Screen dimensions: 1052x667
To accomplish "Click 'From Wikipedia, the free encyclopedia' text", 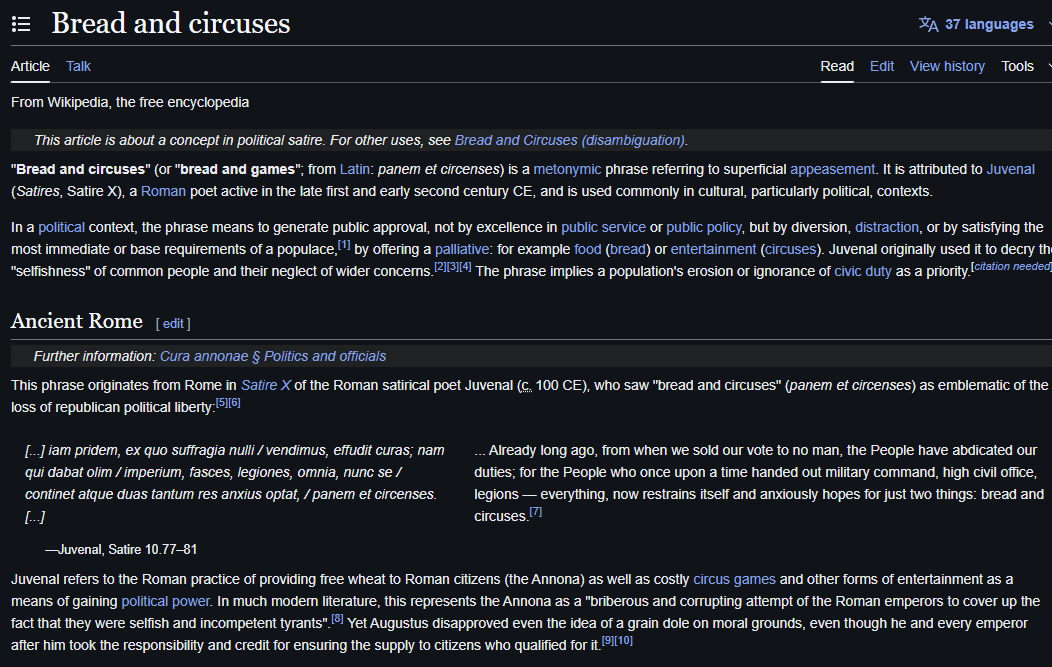I will [129, 103].
